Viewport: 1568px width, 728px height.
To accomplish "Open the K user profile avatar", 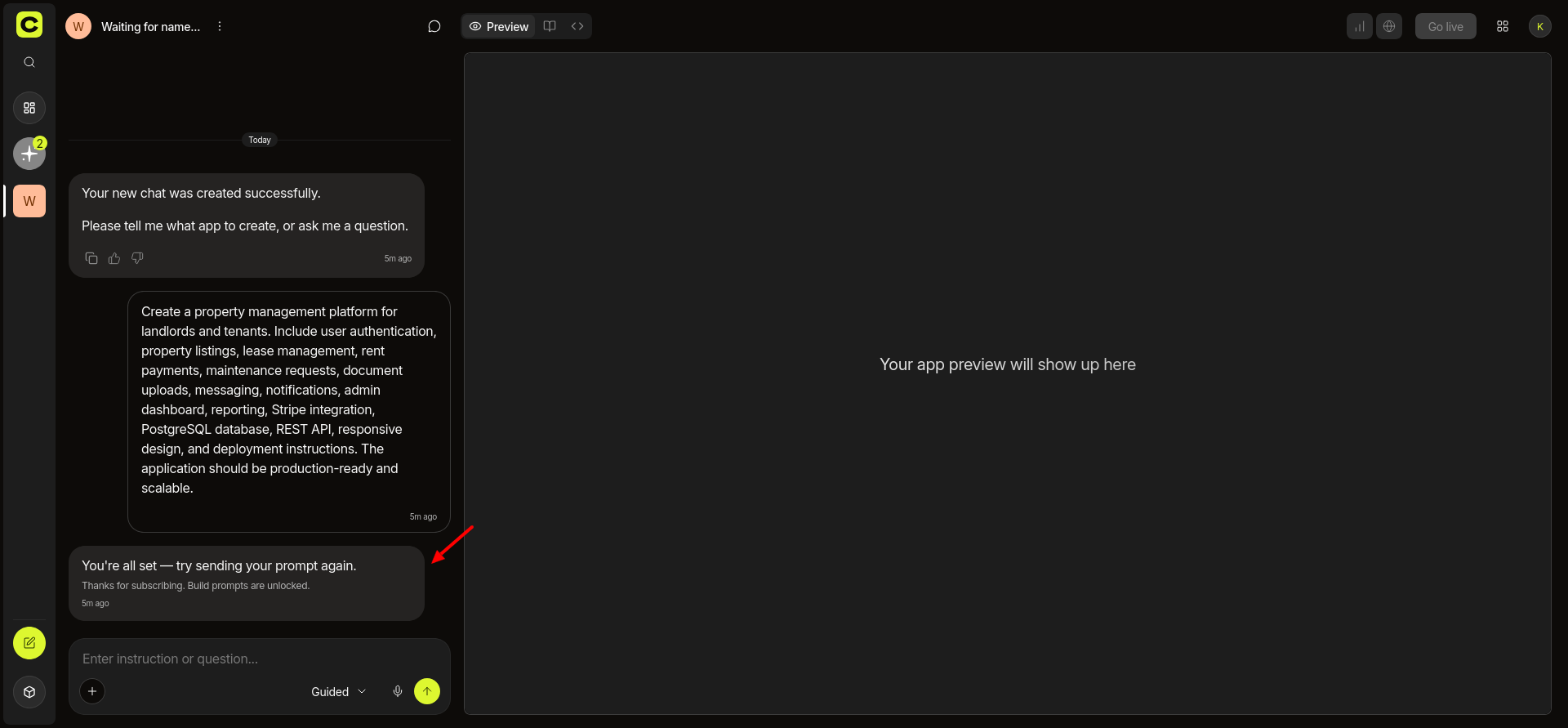I will [x=1540, y=26].
